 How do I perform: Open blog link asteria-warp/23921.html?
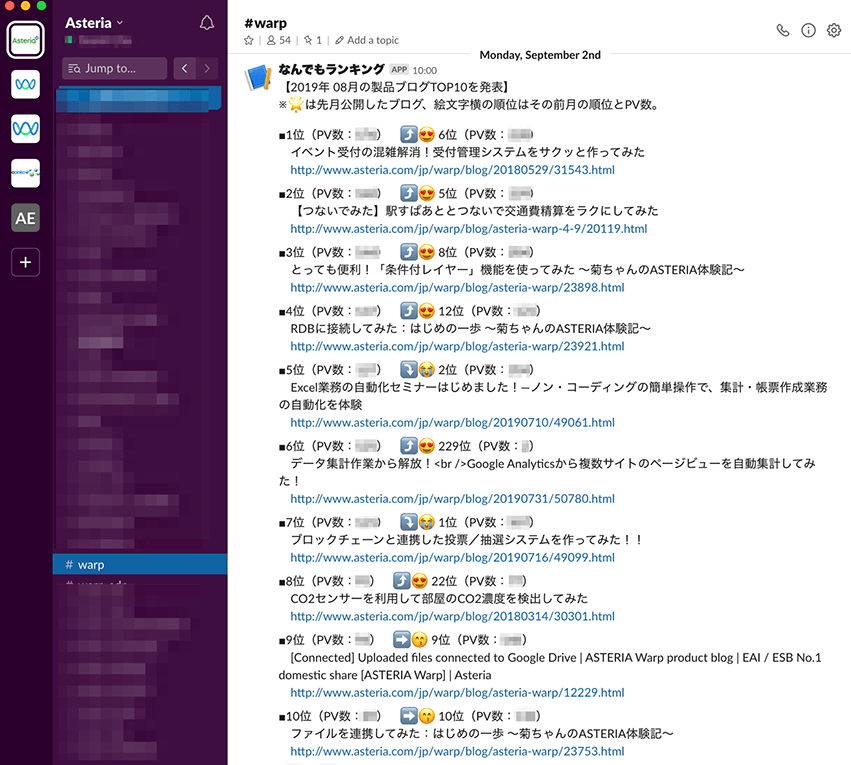click(458, 346)
